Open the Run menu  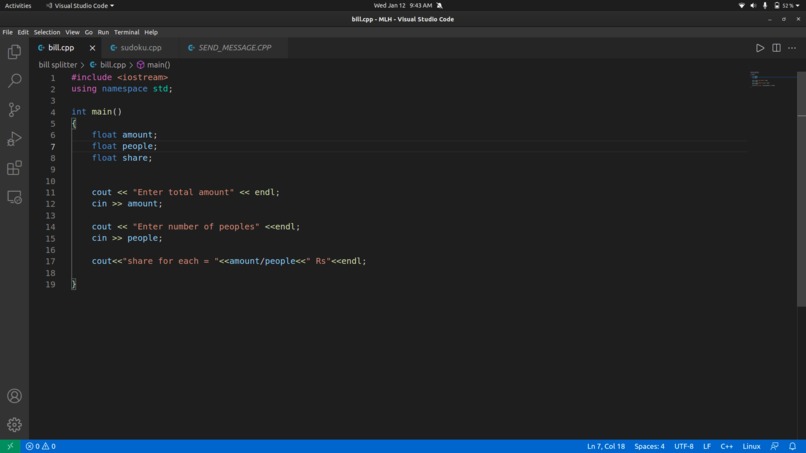pos(103,32)
